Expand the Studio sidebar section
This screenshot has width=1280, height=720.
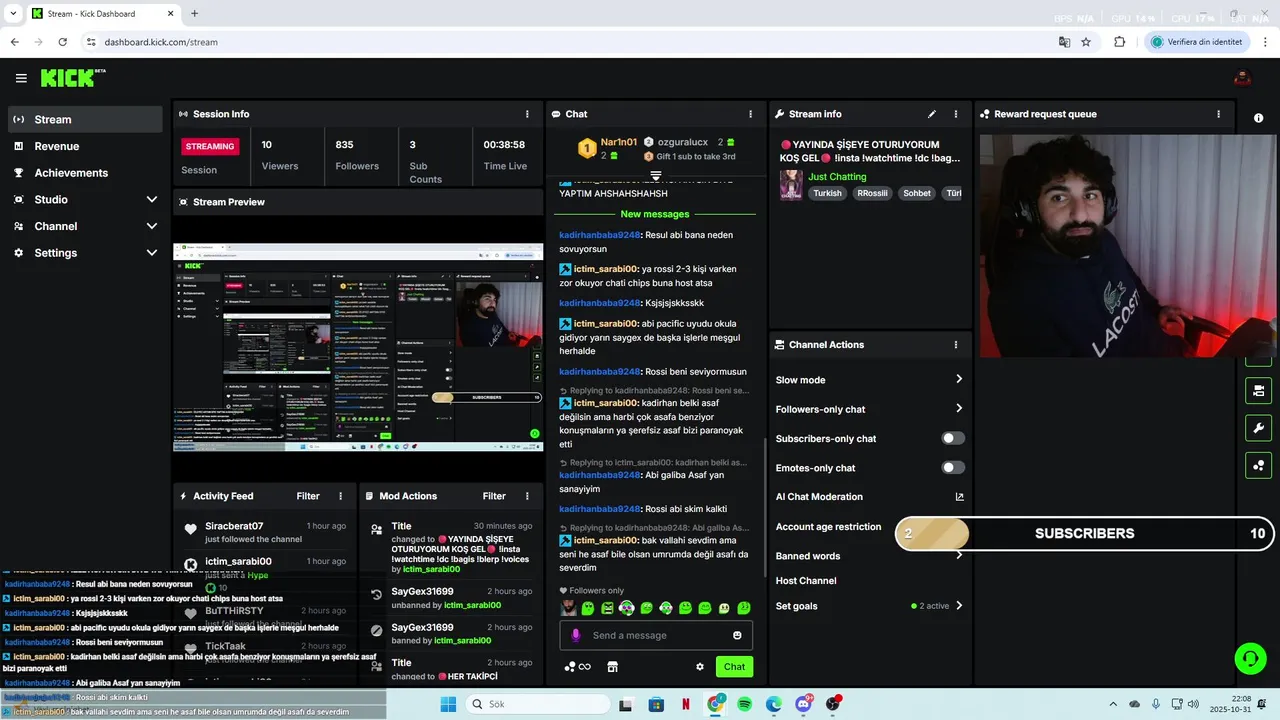(x=151, y=199)
